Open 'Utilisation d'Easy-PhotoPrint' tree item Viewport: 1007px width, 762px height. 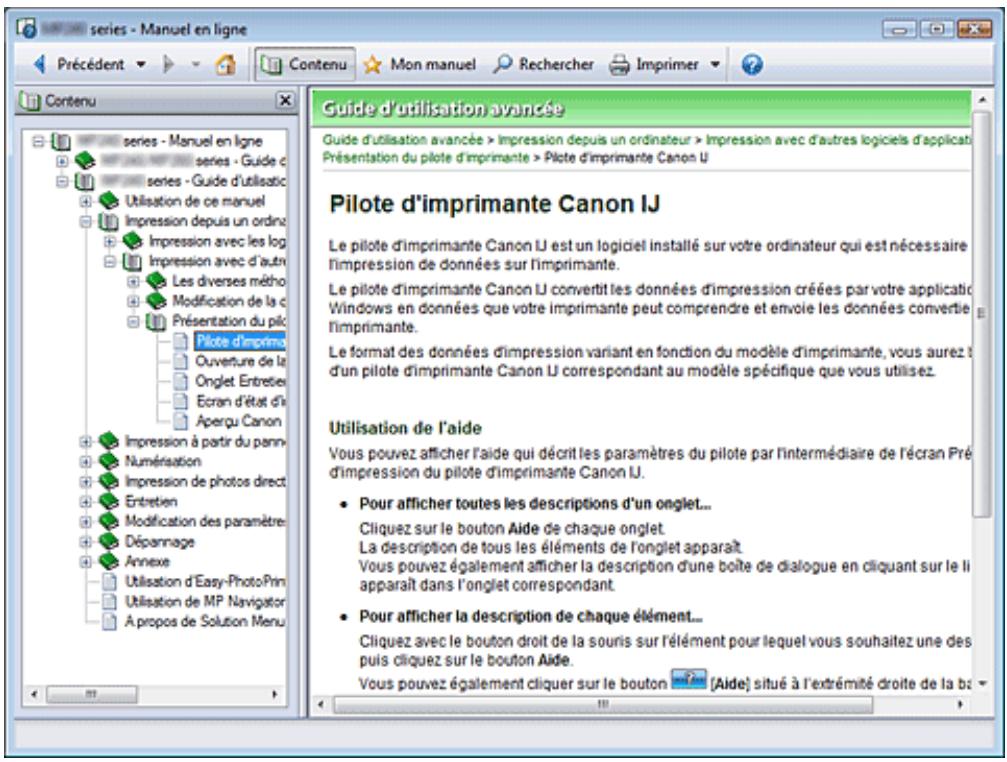[x=205, y=581]
